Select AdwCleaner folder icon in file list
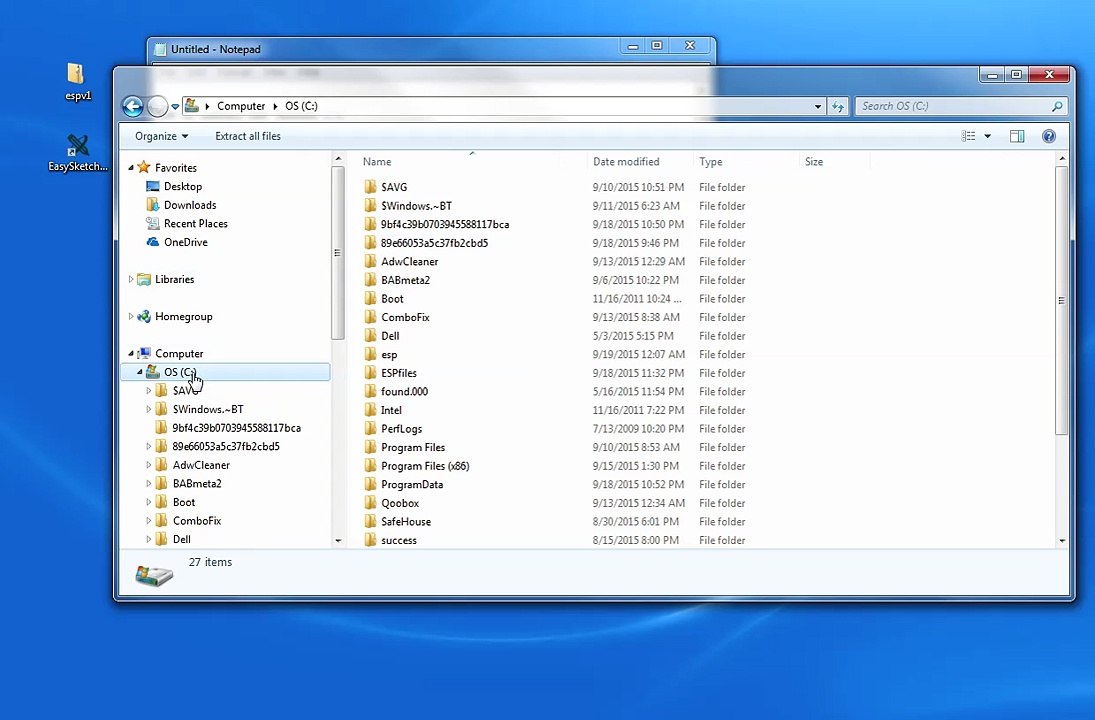The width and height of the screenshot is (1095, 720). 370,261
